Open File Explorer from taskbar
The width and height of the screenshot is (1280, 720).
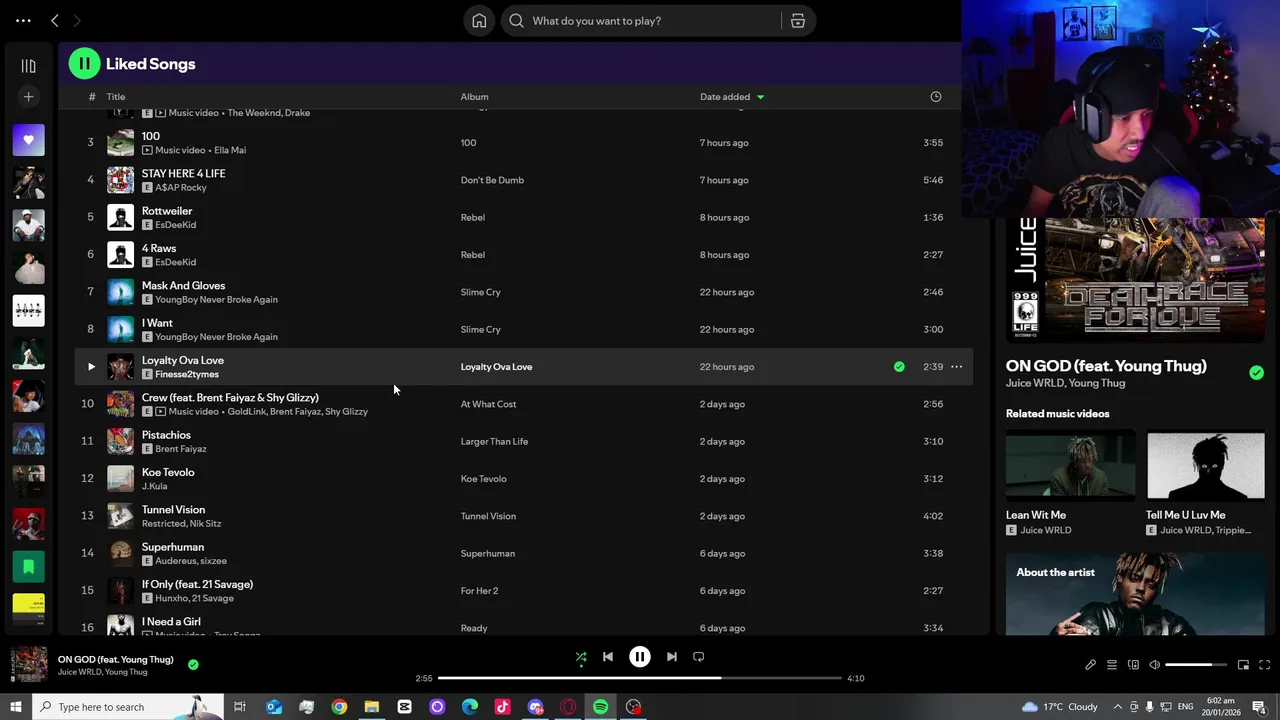(371, 707)
